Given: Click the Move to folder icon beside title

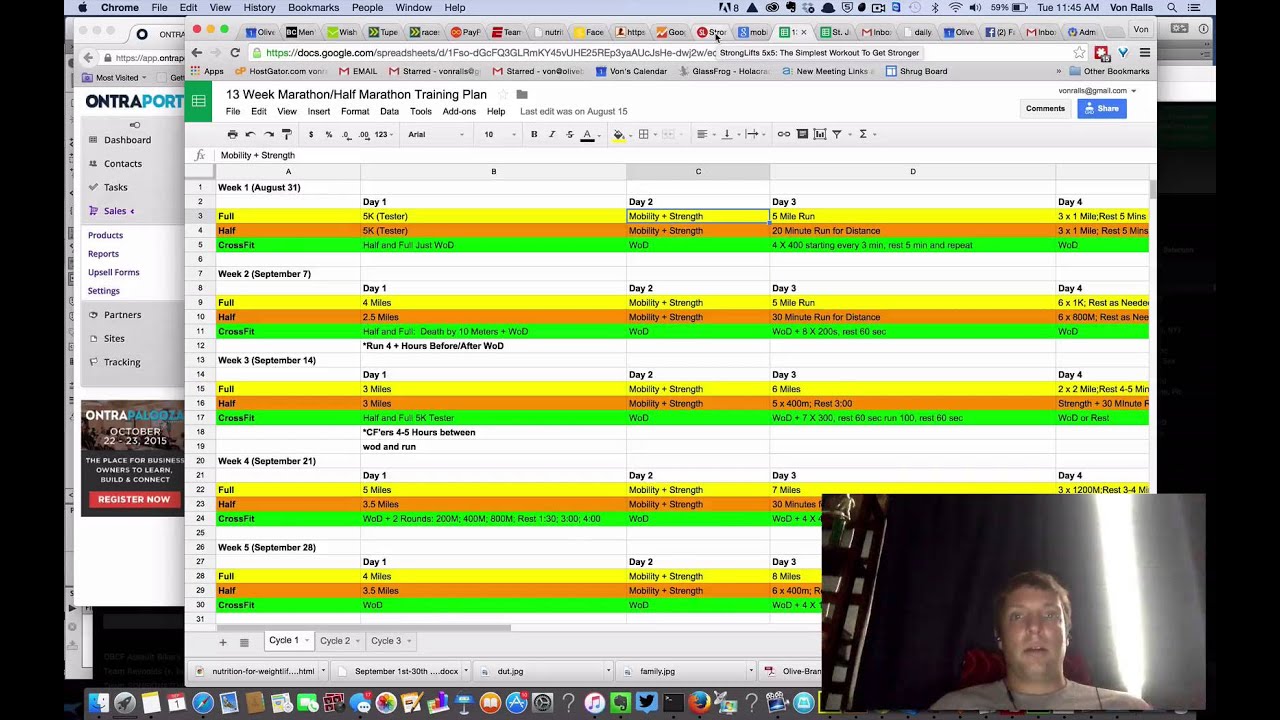Looking at the screenshot, I should click(521, 95).
